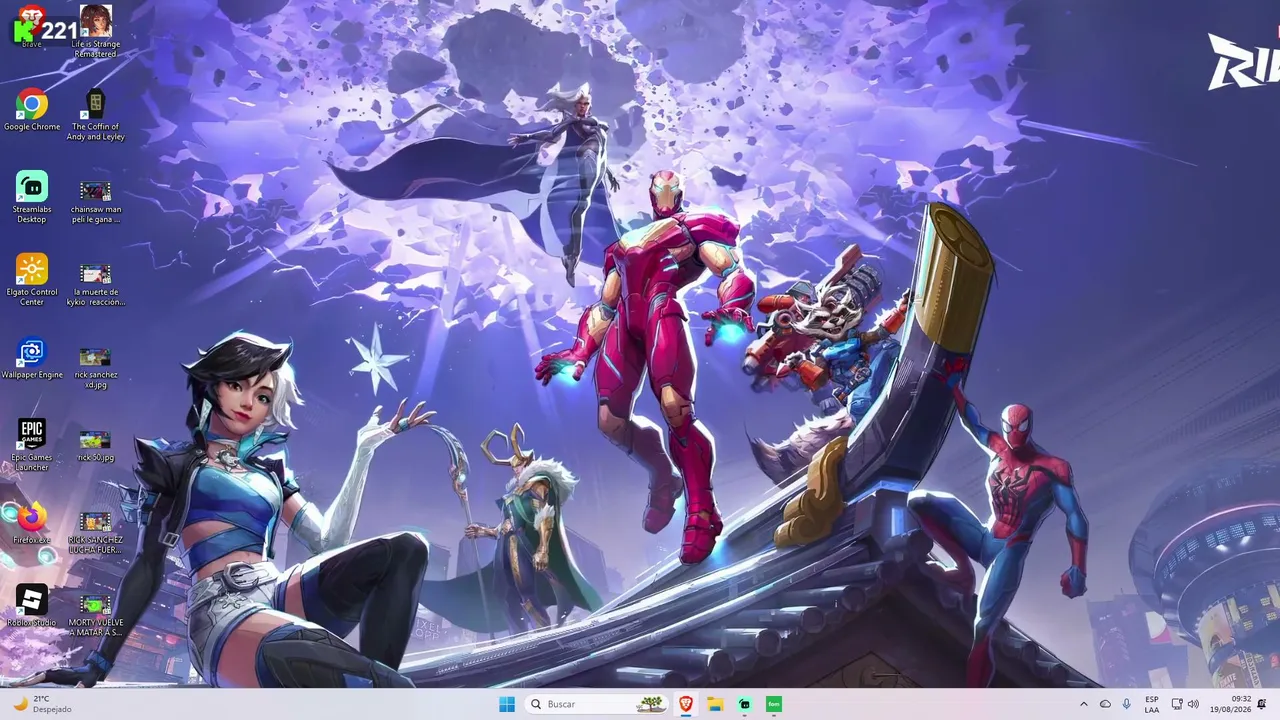Screen dimensions: 1280x720
Task: Select the RICK SANCHEZ LUCHA video file
Action: click(x=95, y=533)
